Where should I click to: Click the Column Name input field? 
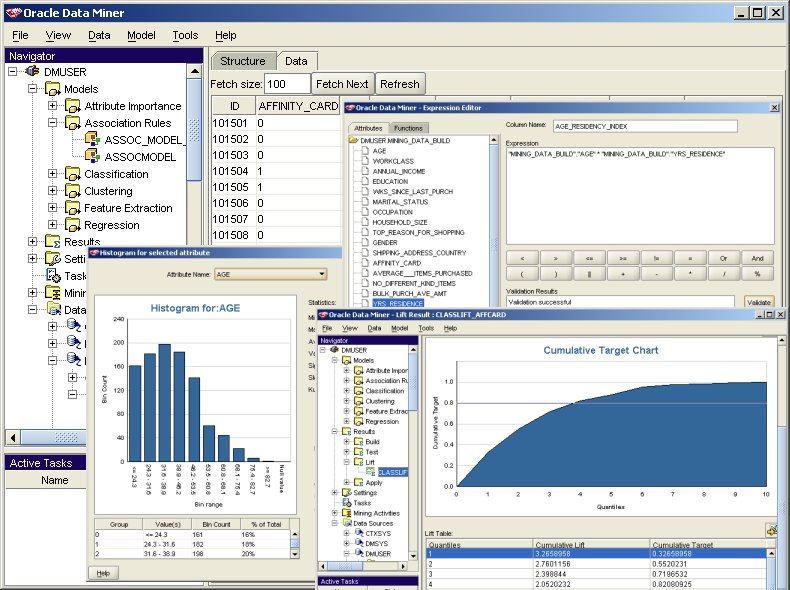click(623, 127)
